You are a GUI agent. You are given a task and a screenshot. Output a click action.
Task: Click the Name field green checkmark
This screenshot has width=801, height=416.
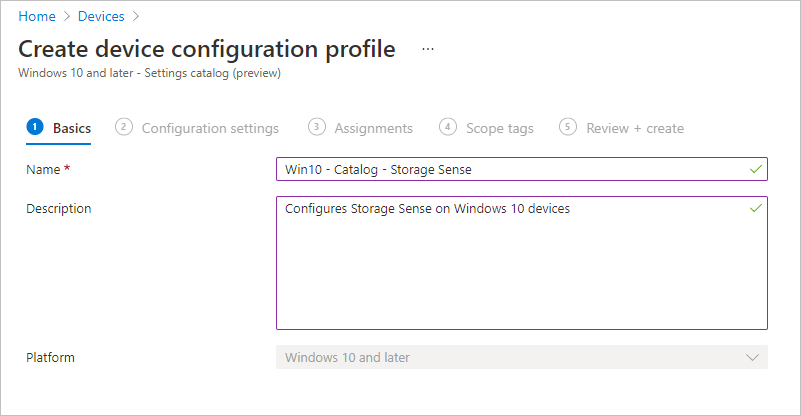pos(756,169)
